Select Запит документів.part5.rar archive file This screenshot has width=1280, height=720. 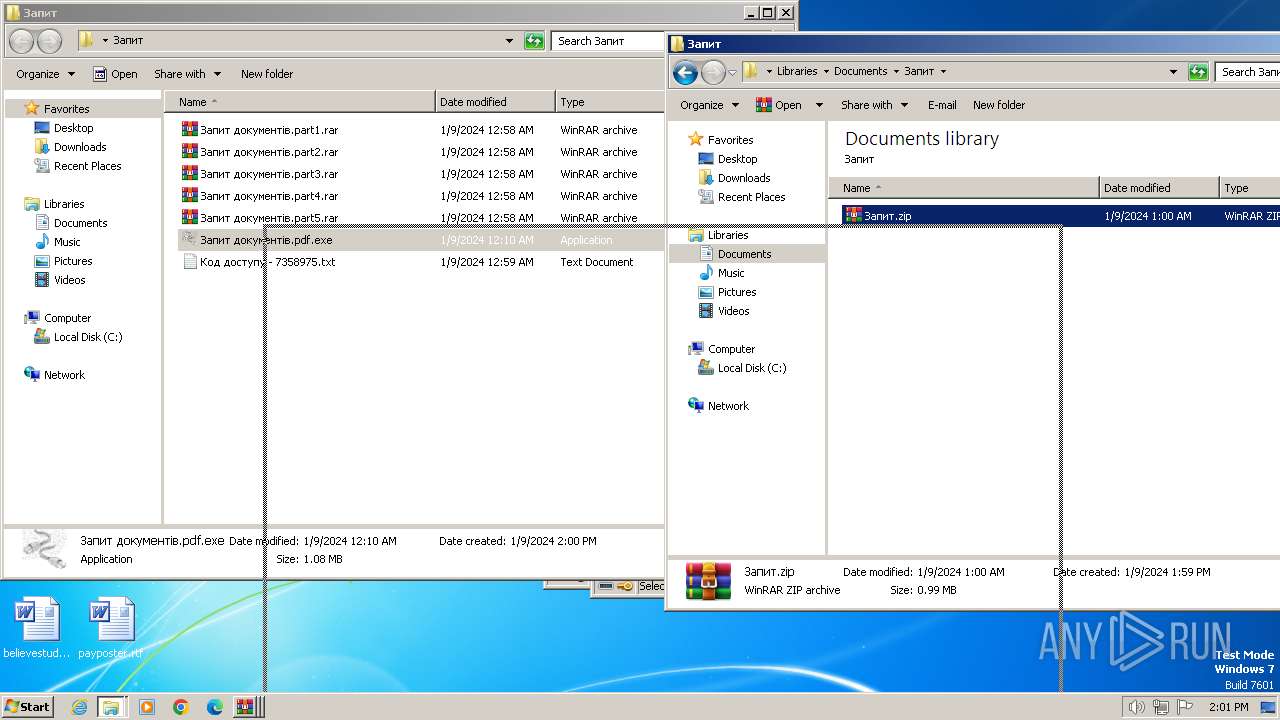260,218
